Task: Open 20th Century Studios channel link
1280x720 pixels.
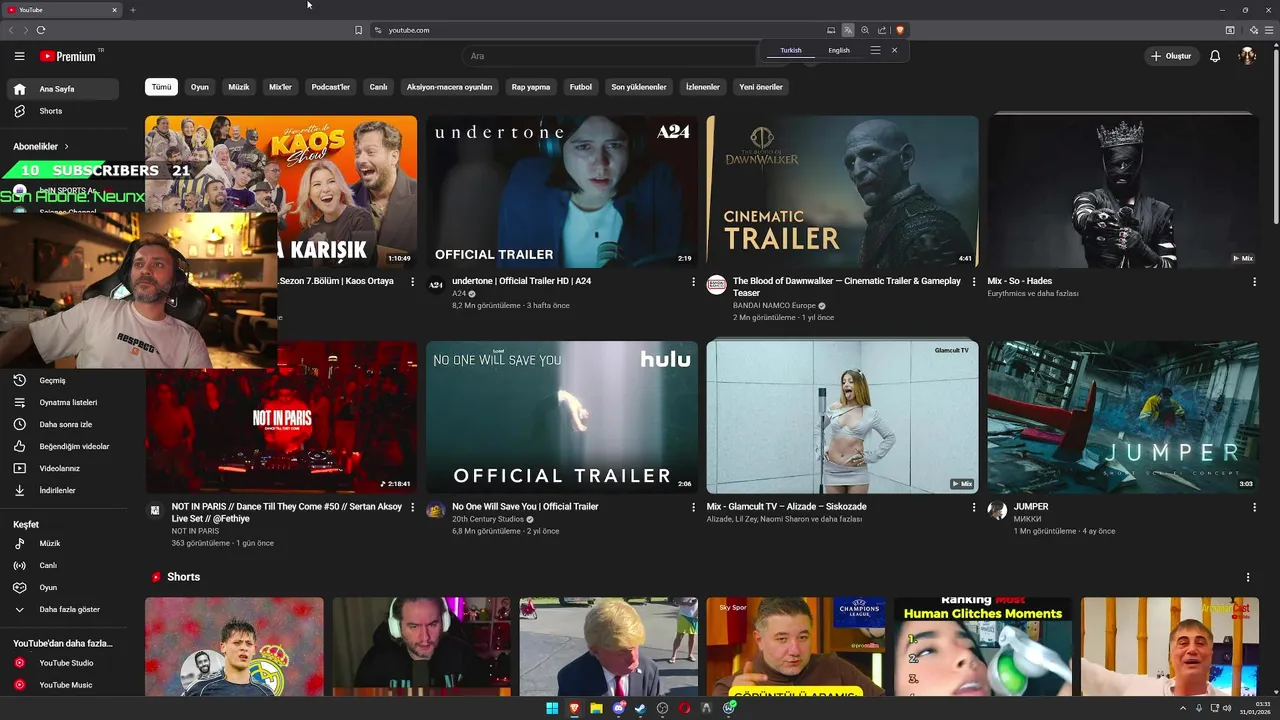Action: (487, 519)
